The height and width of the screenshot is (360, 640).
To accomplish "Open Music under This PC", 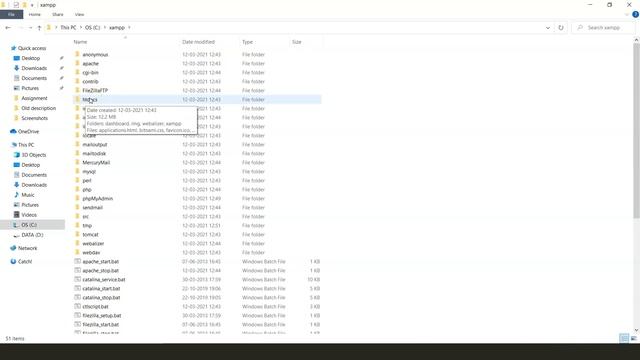I will pyautogui.click(x=28, y=195).
